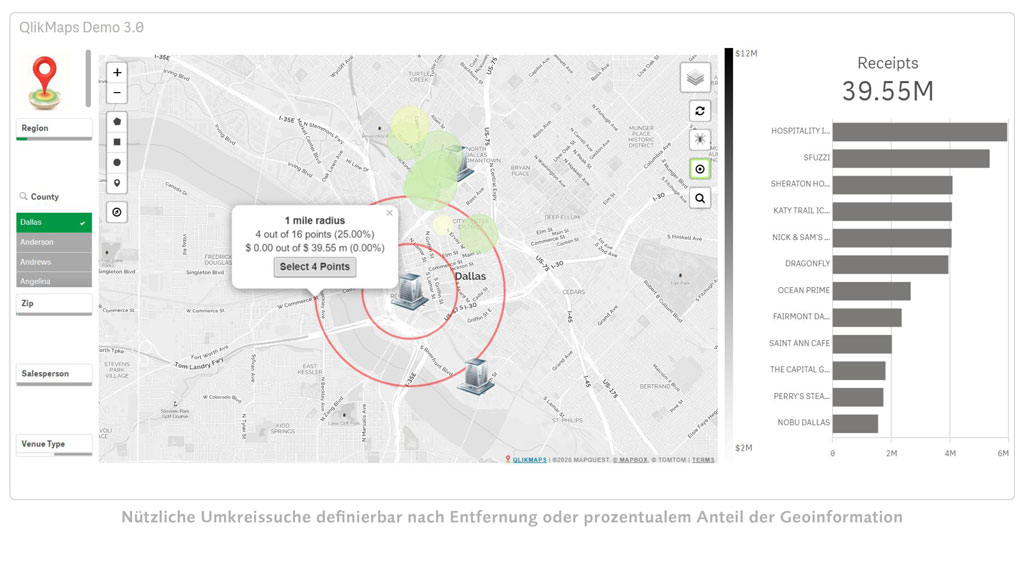This screenshot has height=567, width=1024.
Task: Select the circle drawing tool
Action: [x=117, y=162]
